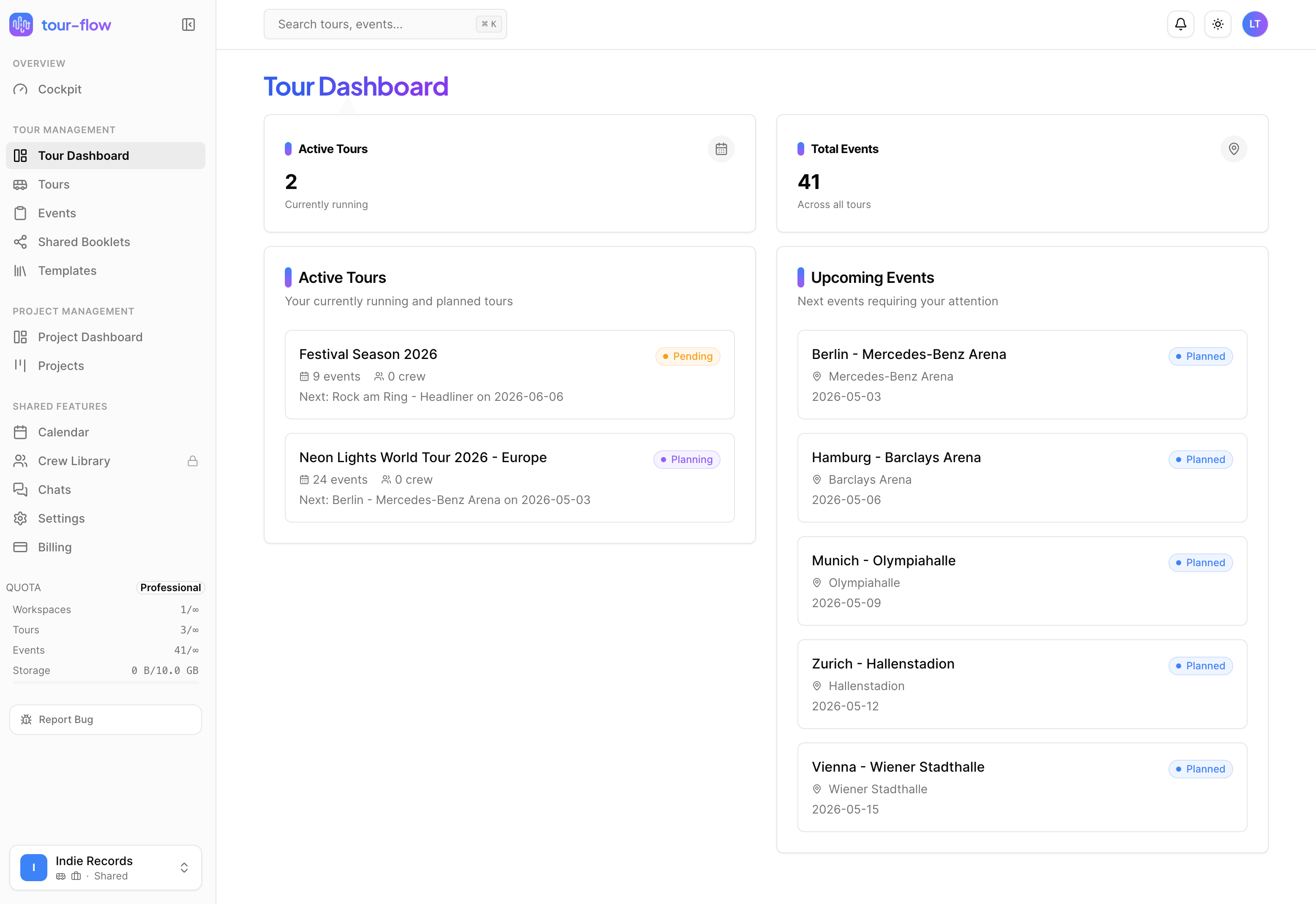The width and height of the screenshot is (1316, 904).
Task: Open the Neon Lights World Tour 2026 card
Action: 509,478
